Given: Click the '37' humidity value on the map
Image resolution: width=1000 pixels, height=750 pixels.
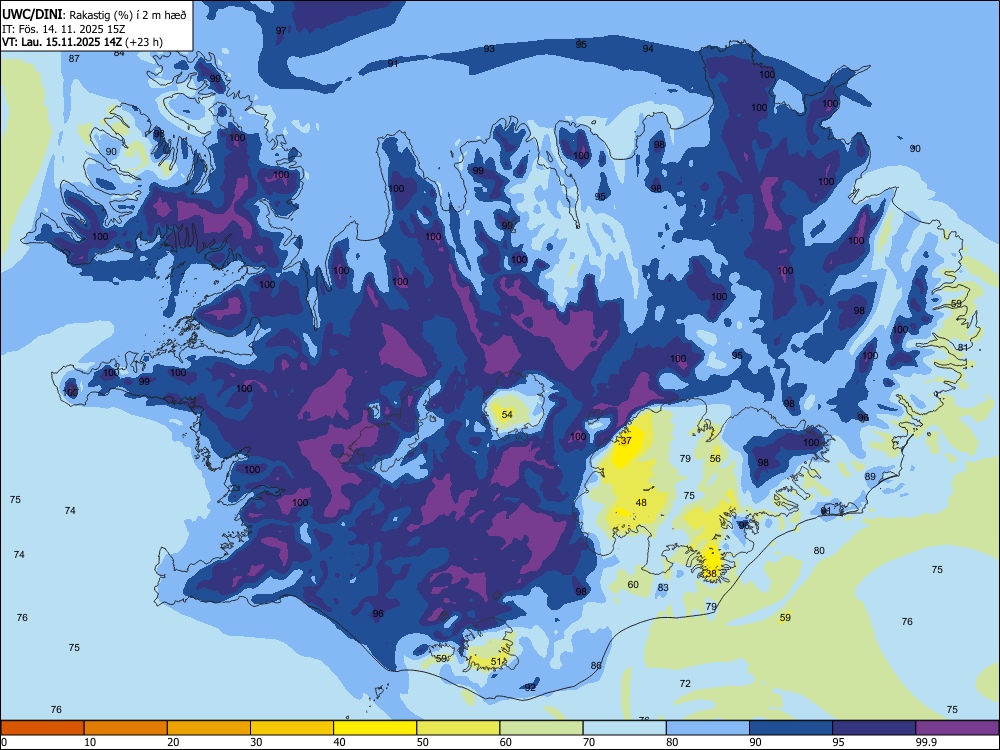Looking at the screenshot, I should (x=626, y=441).
